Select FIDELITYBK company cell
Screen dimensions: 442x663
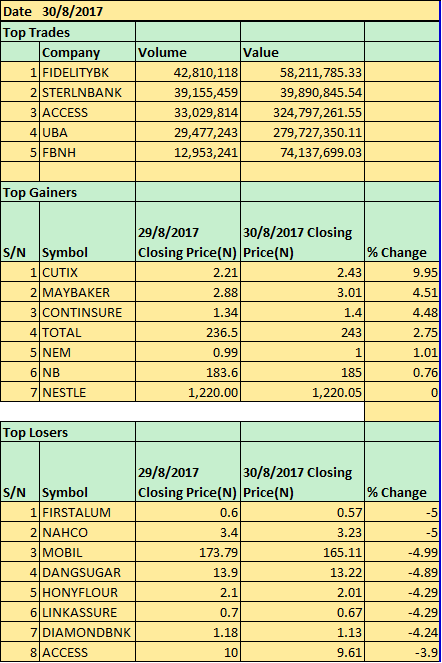[88, 72]
